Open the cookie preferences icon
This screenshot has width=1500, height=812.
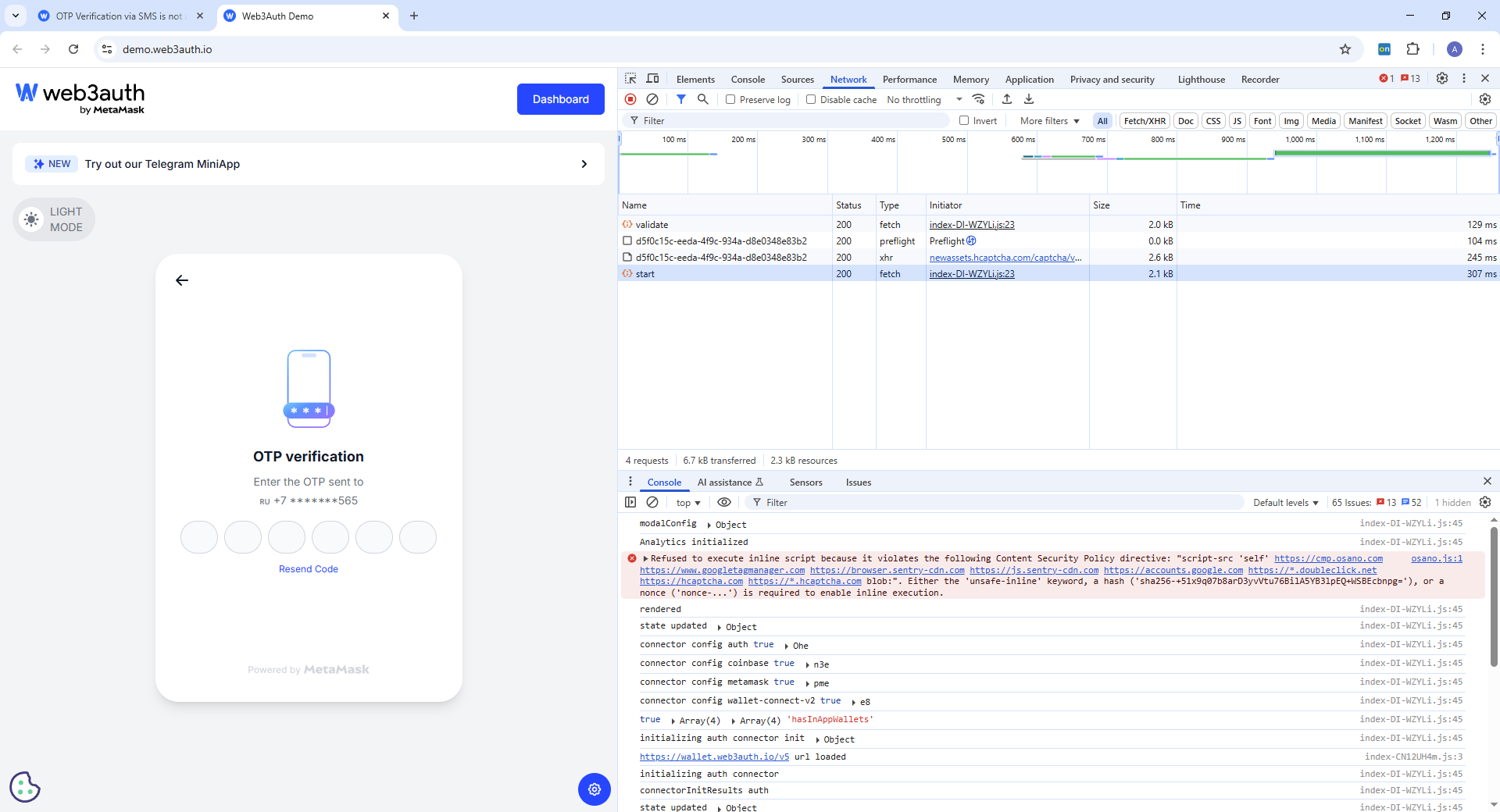click(x=25, y=787)
